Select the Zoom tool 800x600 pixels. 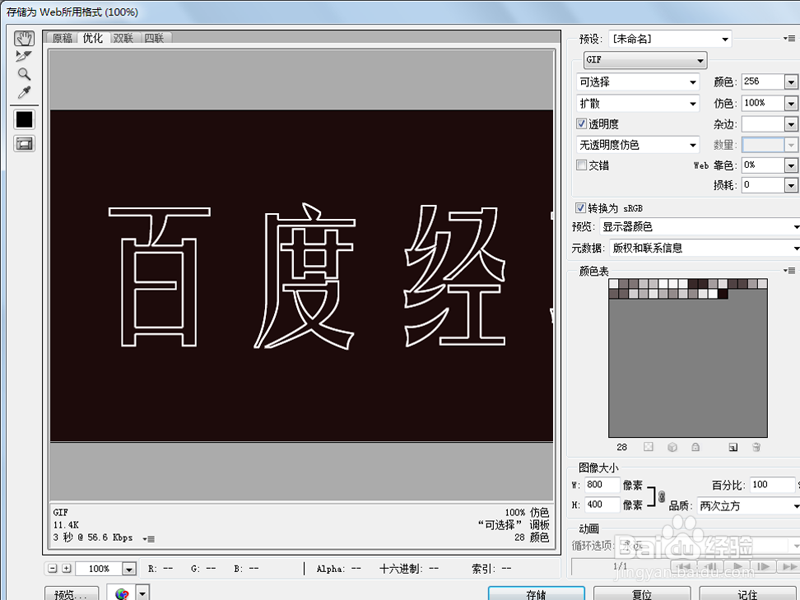point(24,74)
